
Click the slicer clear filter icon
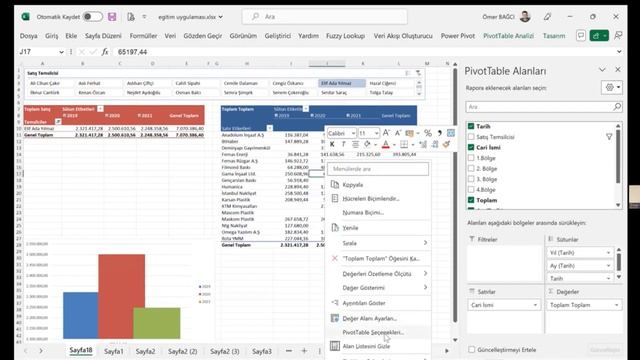[x=418, y=73]
